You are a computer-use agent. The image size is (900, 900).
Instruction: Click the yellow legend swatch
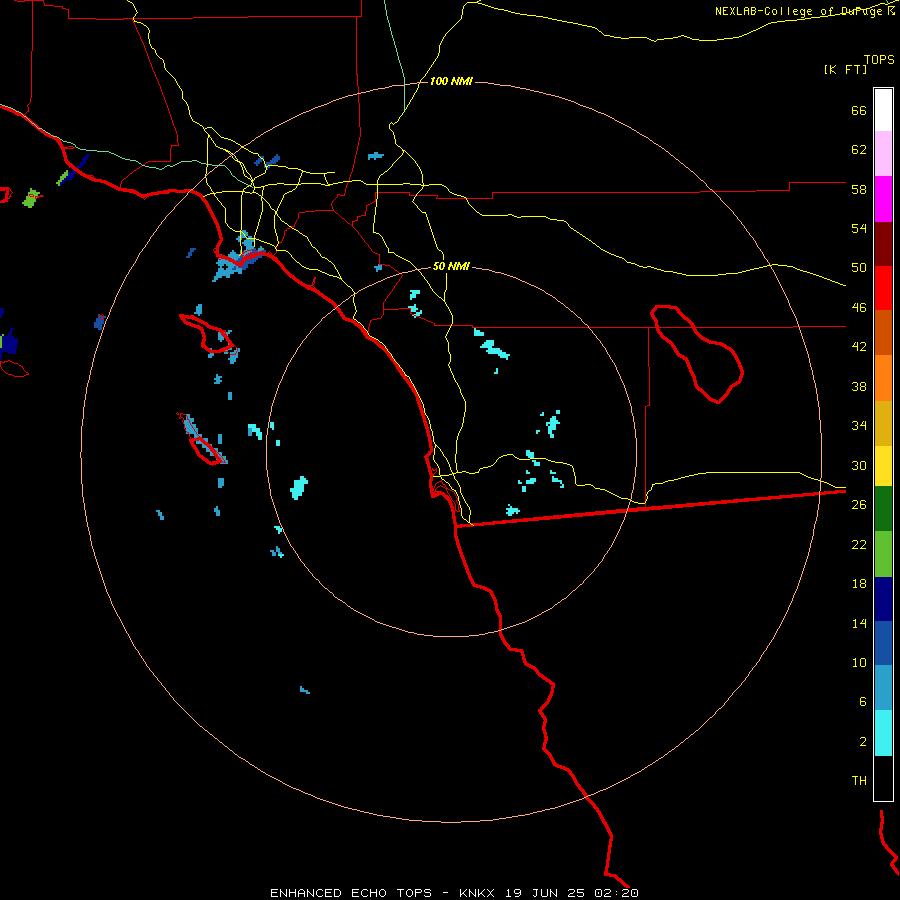883,466
